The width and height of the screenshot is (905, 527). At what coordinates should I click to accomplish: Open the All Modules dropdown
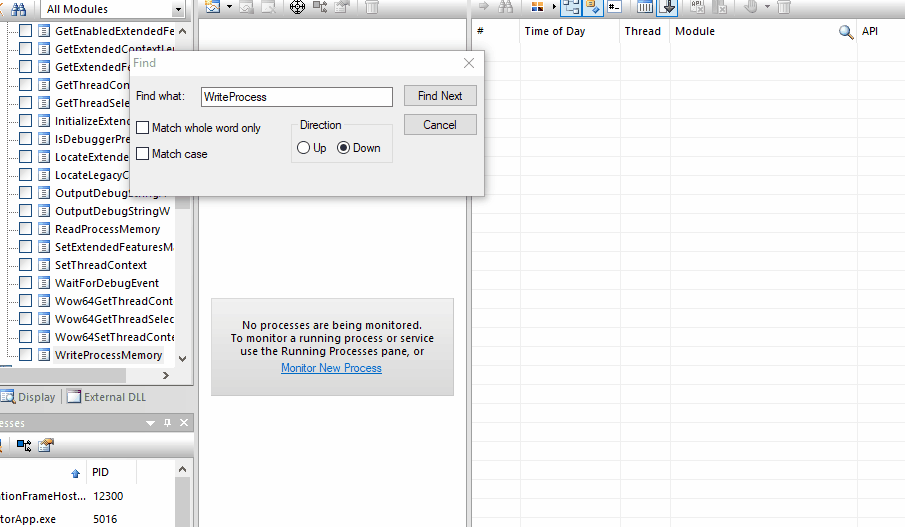[x=178, y=10]
